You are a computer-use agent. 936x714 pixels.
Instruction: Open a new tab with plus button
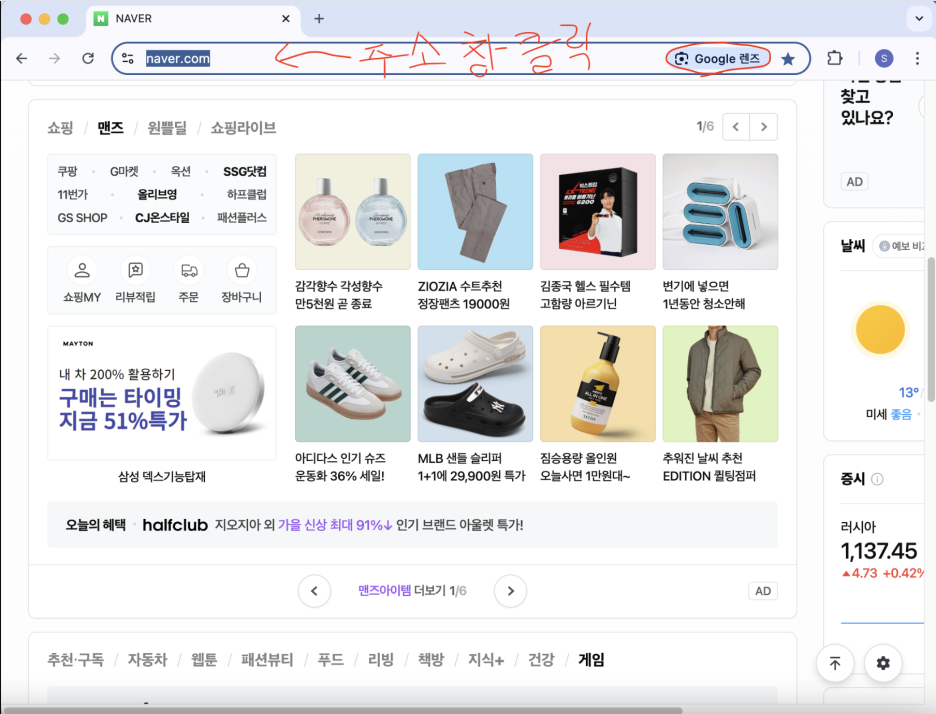click(319, 19)
